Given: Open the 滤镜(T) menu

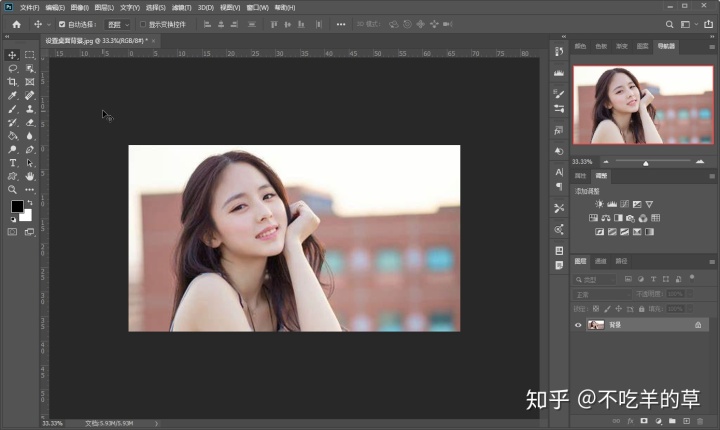Looking at the screenshot, I should point(181,8).
